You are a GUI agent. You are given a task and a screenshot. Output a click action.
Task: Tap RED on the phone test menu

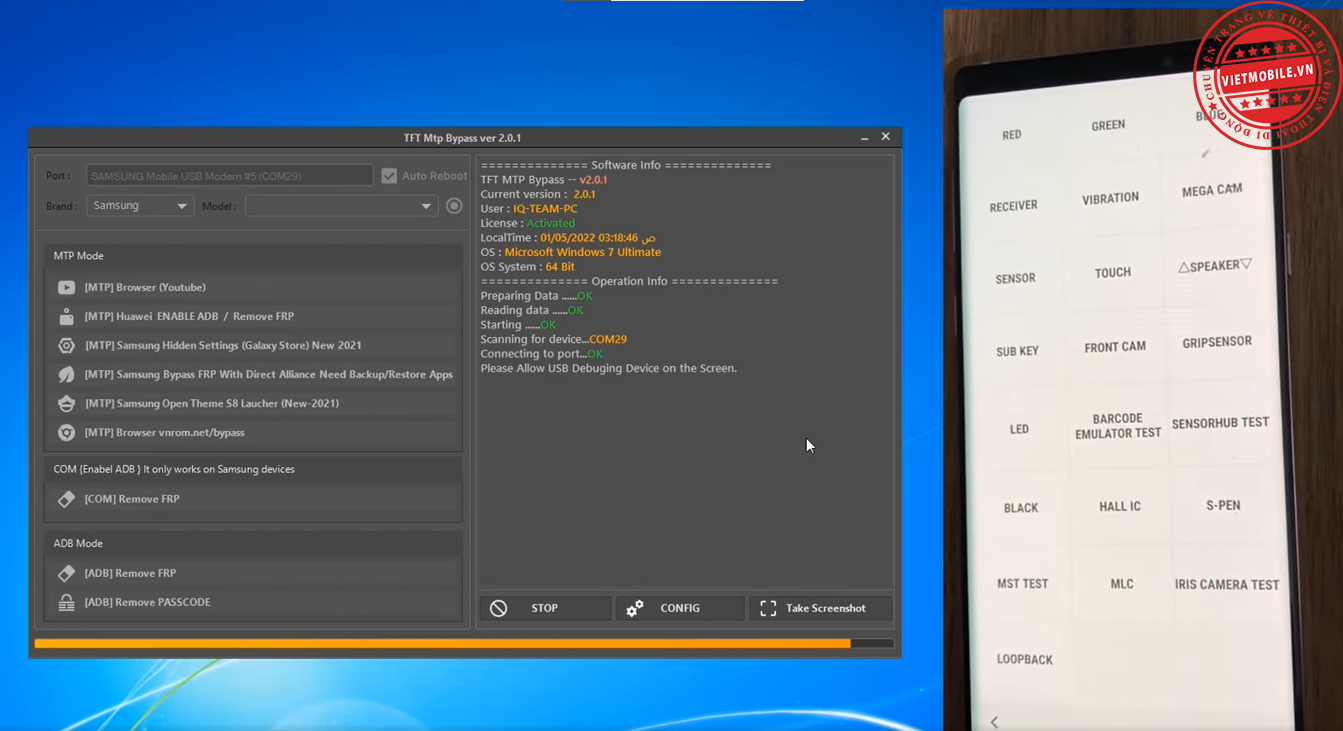1012,135
